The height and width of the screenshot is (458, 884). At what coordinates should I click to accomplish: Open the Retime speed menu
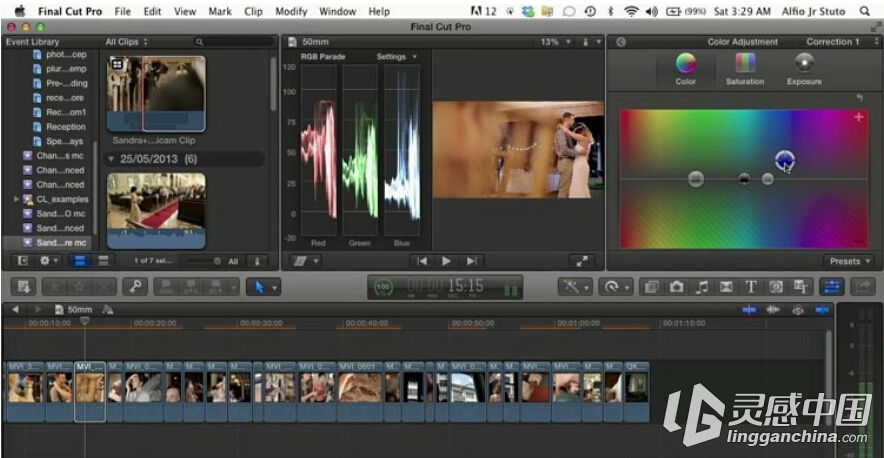(x=616, y=287)
